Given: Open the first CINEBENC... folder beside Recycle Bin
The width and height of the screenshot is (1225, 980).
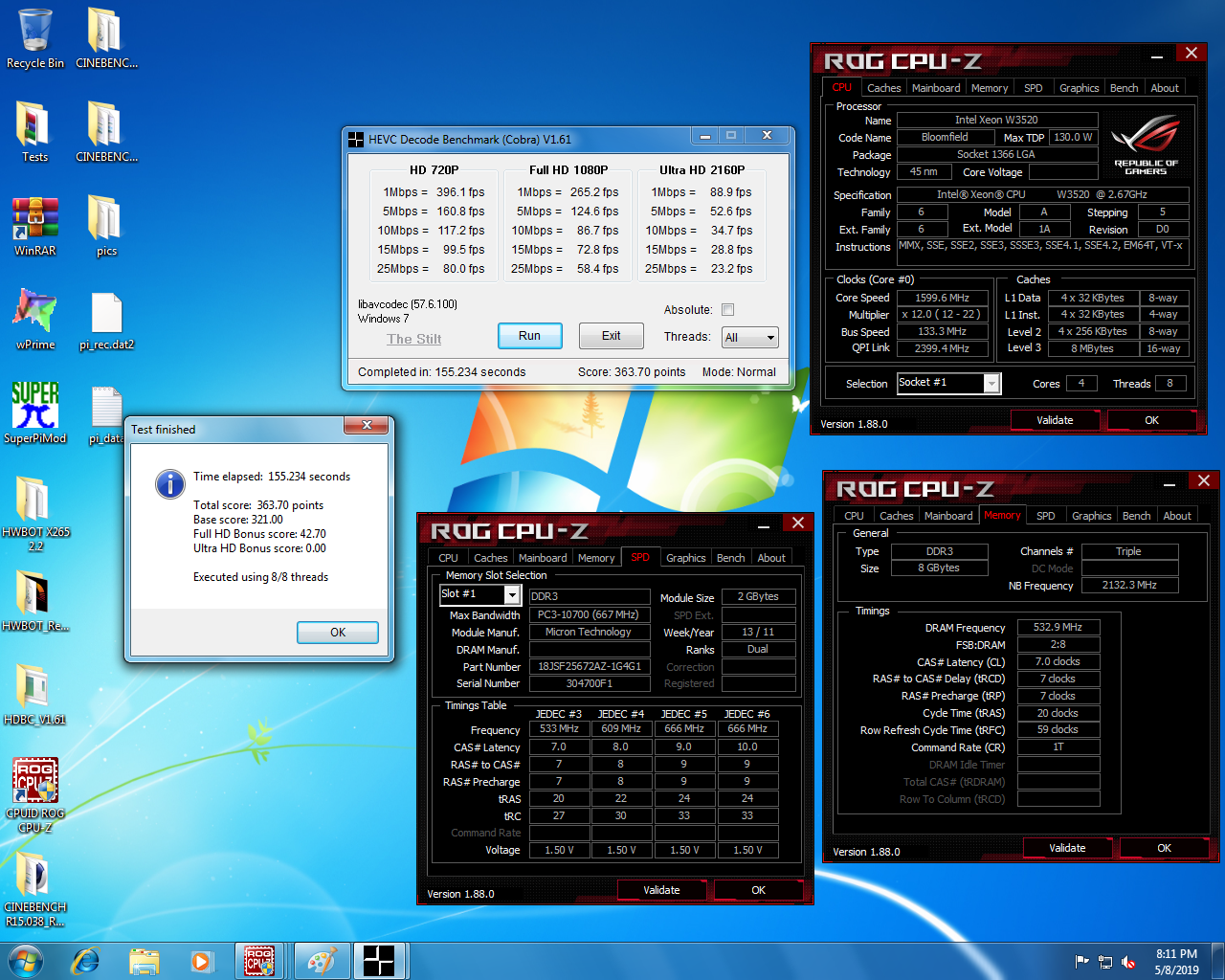Looking at the screenshot, I should tap(106, 38).
